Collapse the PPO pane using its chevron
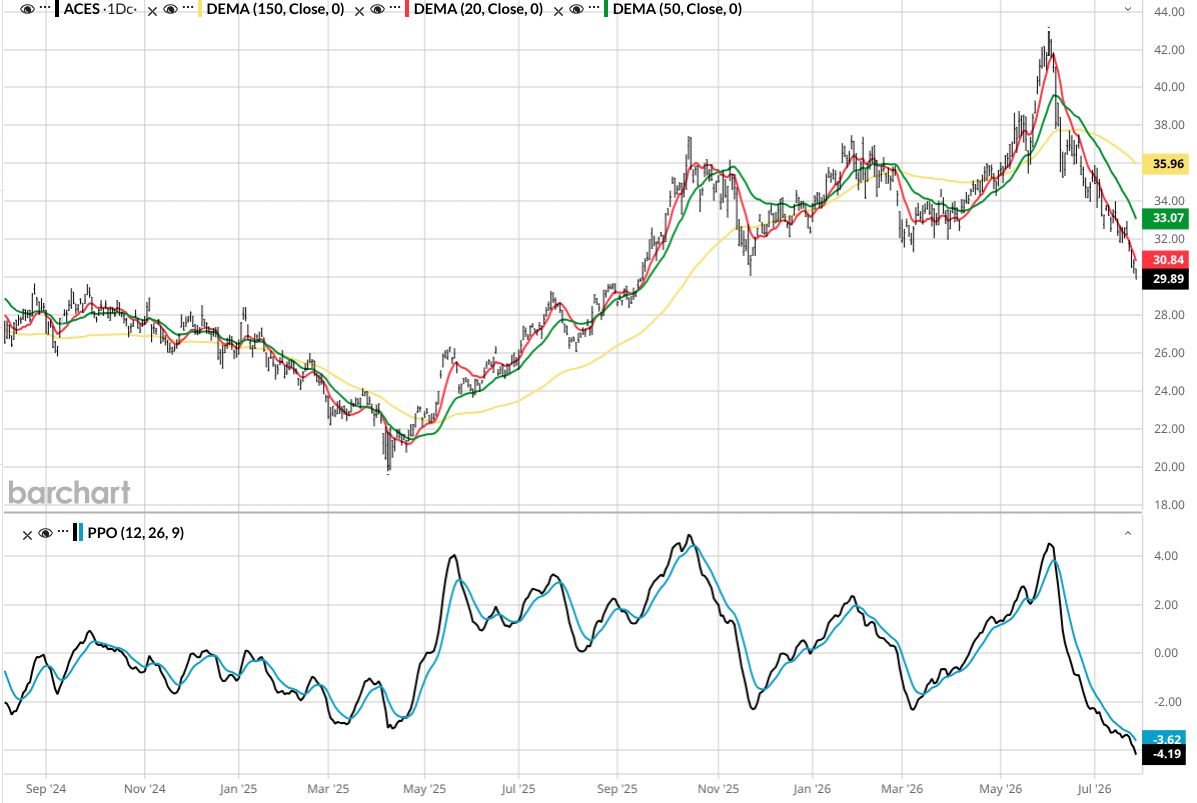Image resolution: width=1197 pixels, height=803 pixels. [x=1128, y=533]
